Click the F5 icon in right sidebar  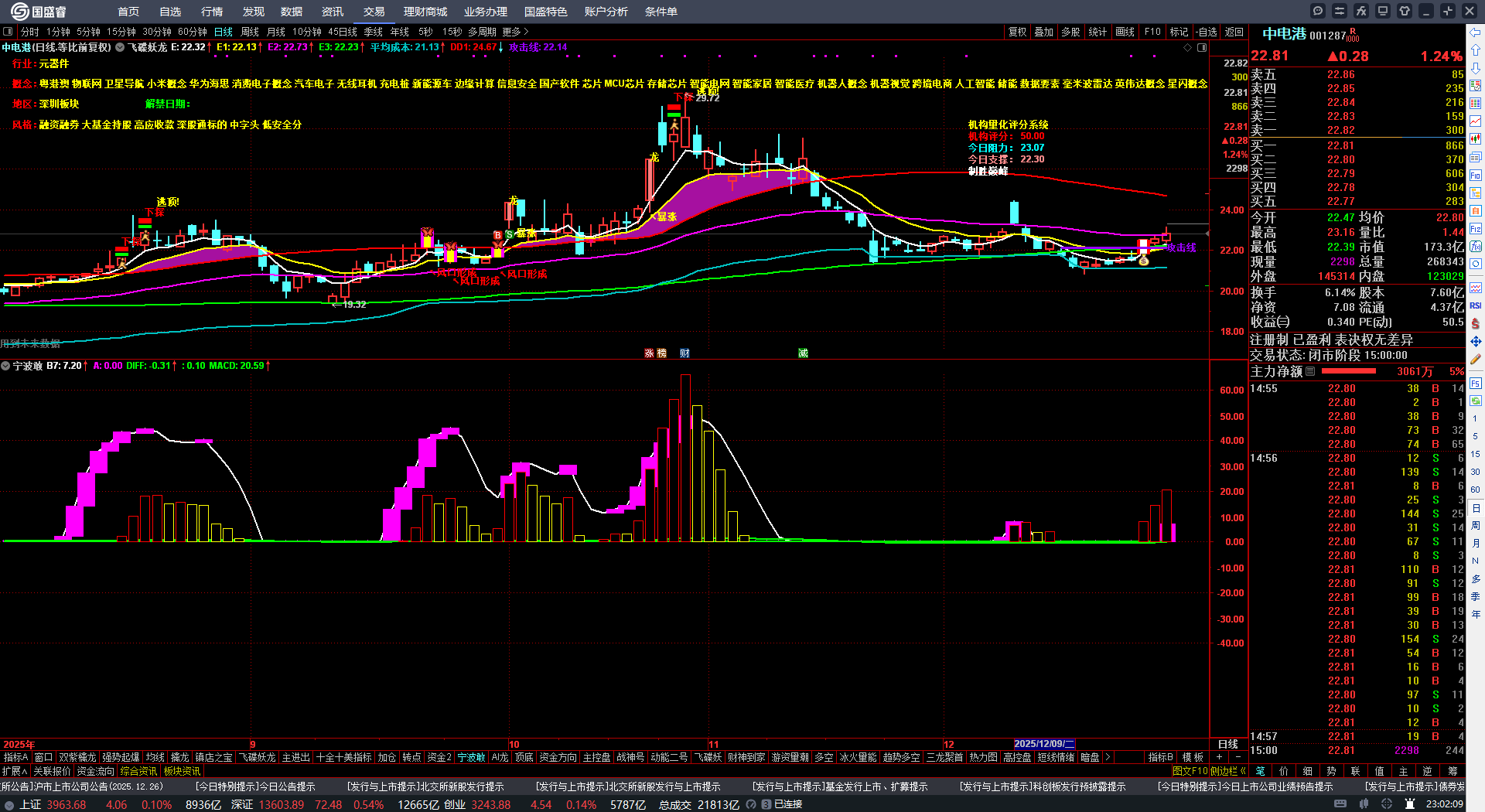[x=1476, y=383]
